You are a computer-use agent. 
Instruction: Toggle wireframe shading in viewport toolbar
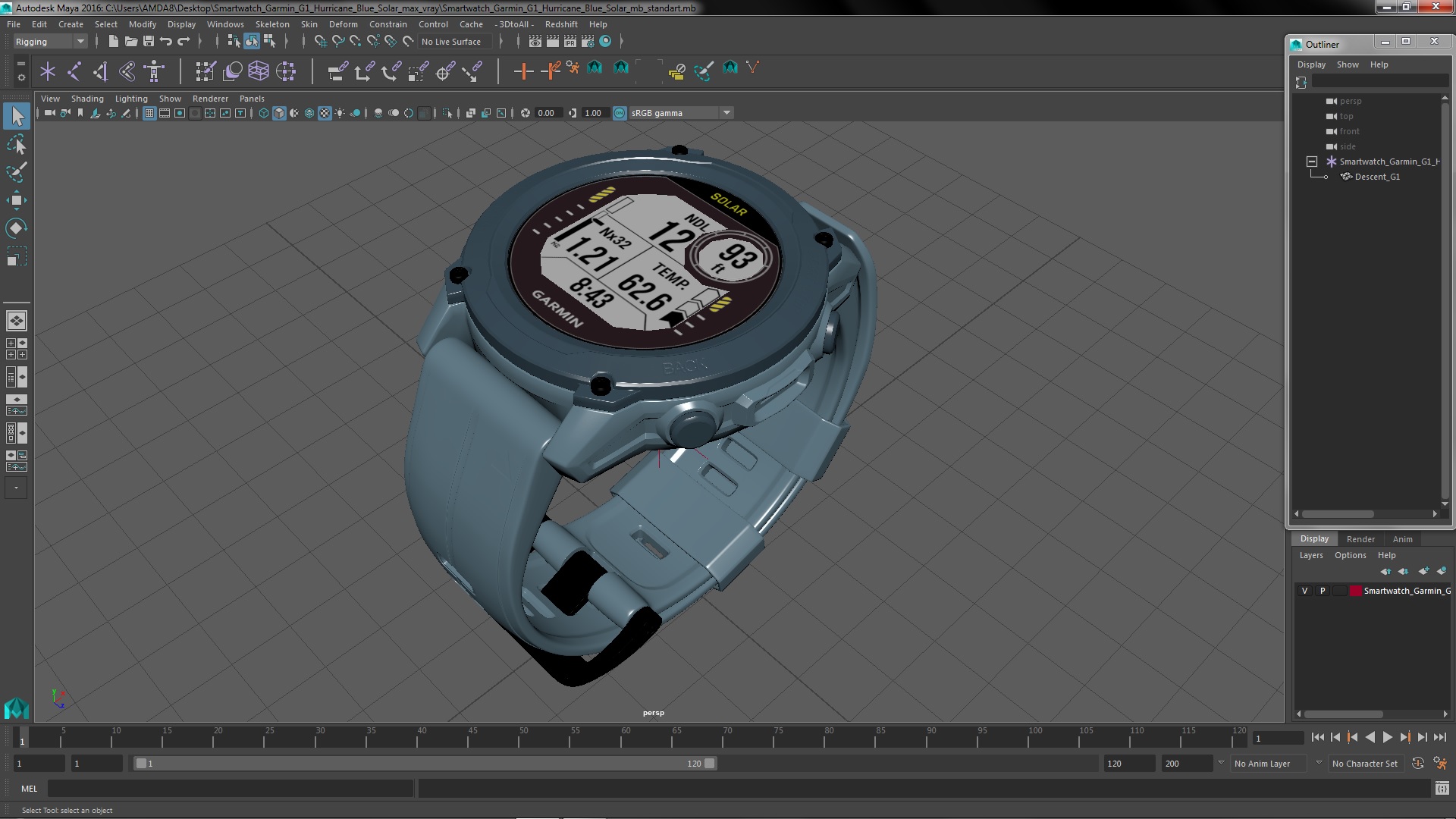264,113
